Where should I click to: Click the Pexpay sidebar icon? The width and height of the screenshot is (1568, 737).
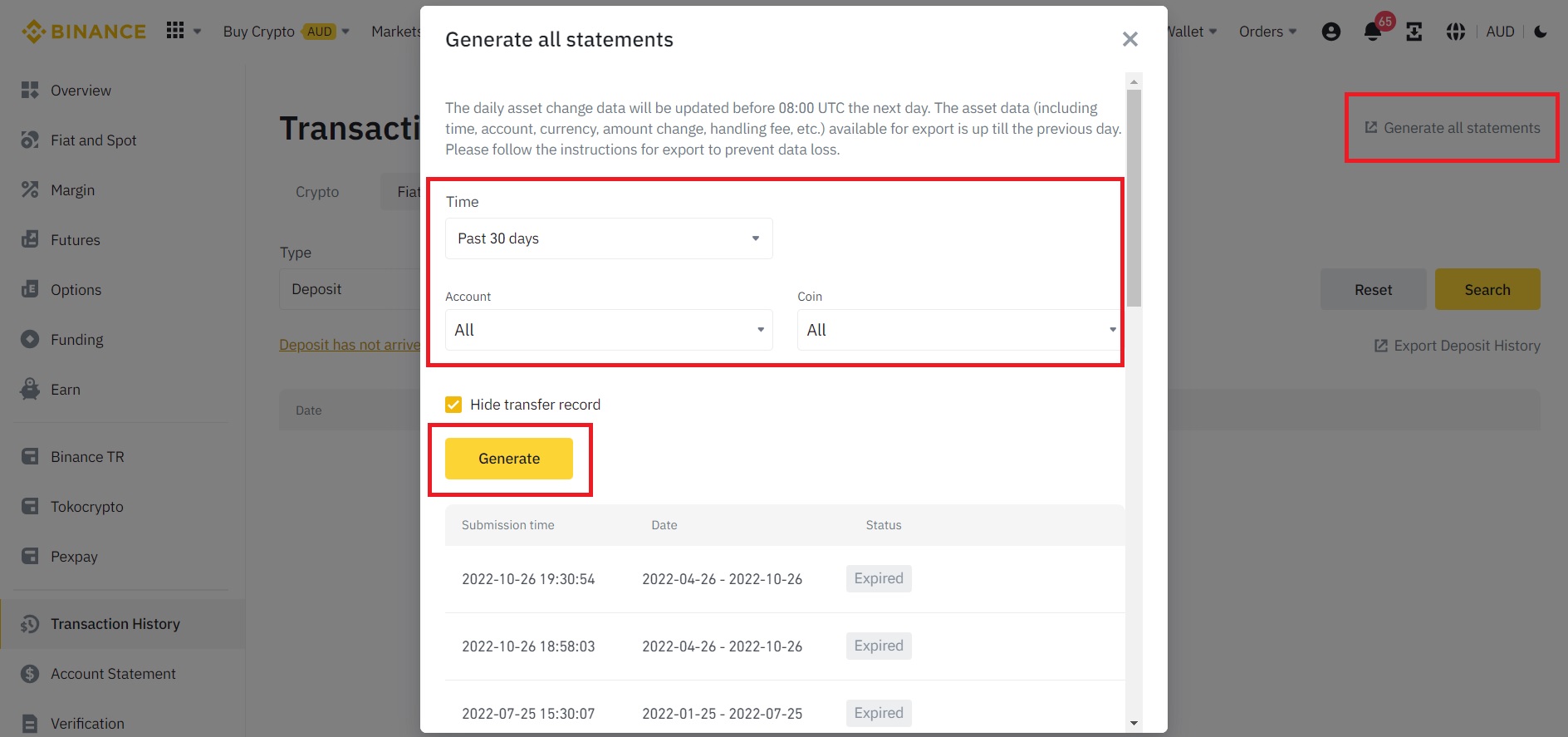point(30,556)
